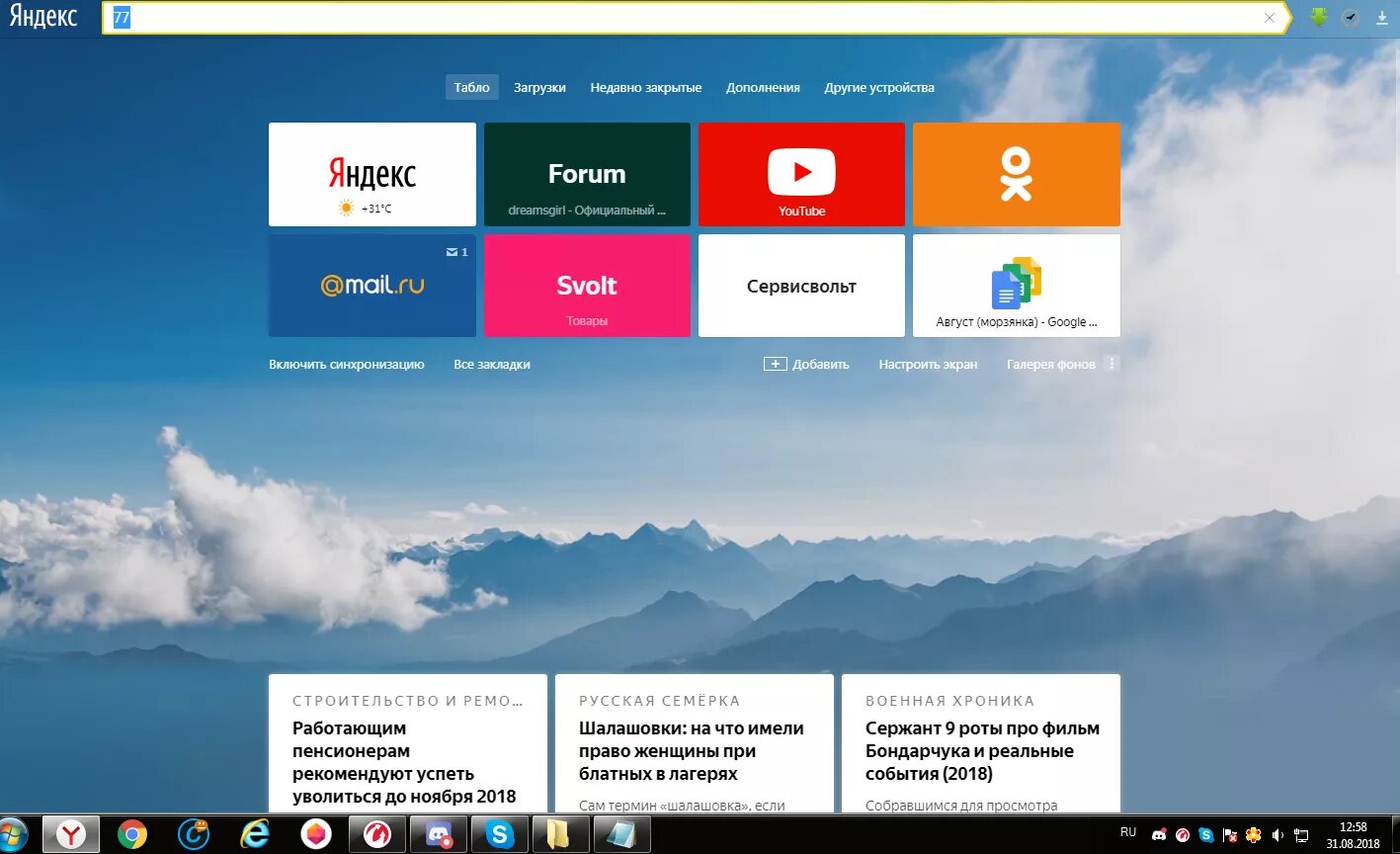1400x854 pixels.
Task: Open the article Работающим пенсионерам рекомендуют успеть уволиться
Action: point(404,762)
